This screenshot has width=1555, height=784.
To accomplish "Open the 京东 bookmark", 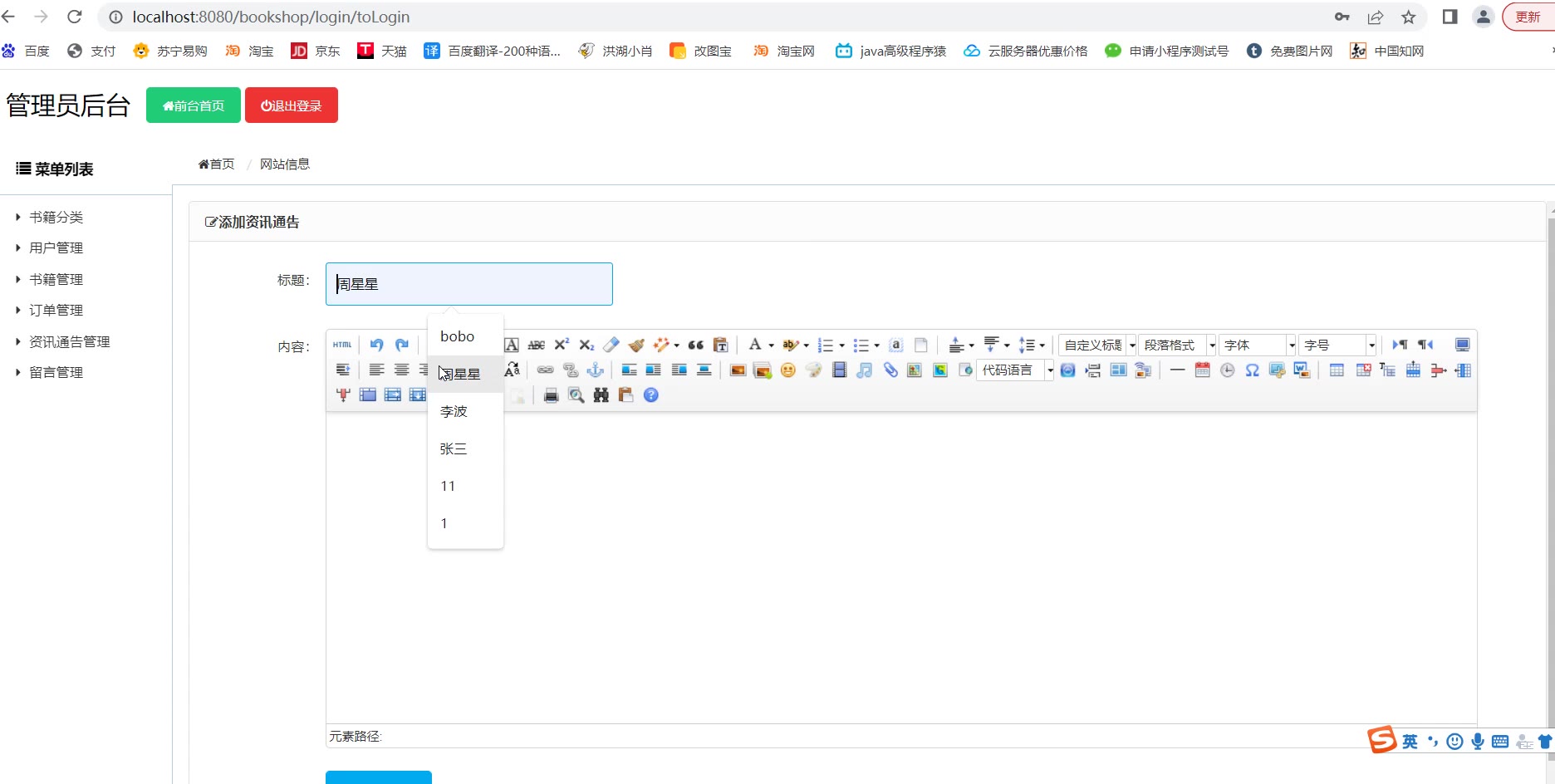I will pos(316,51).
